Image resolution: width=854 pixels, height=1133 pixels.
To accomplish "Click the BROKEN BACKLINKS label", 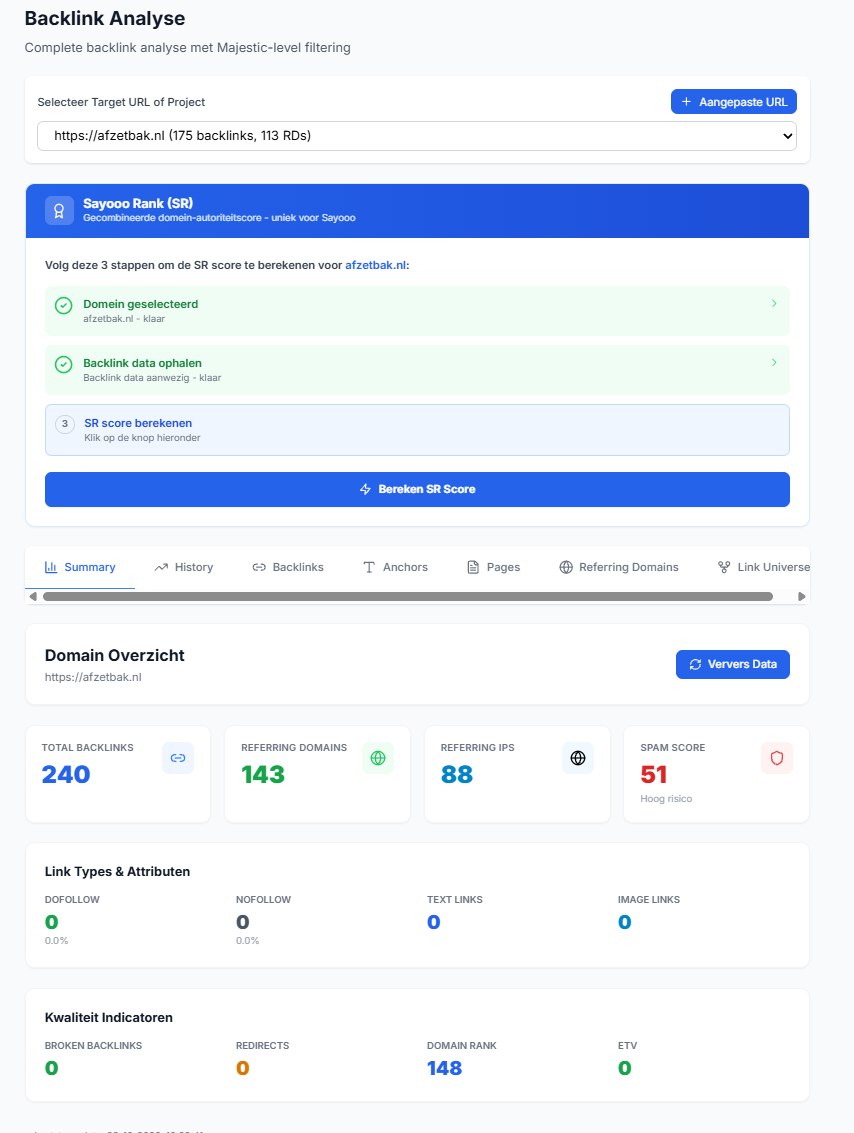I will click(x=93, y=1046).
